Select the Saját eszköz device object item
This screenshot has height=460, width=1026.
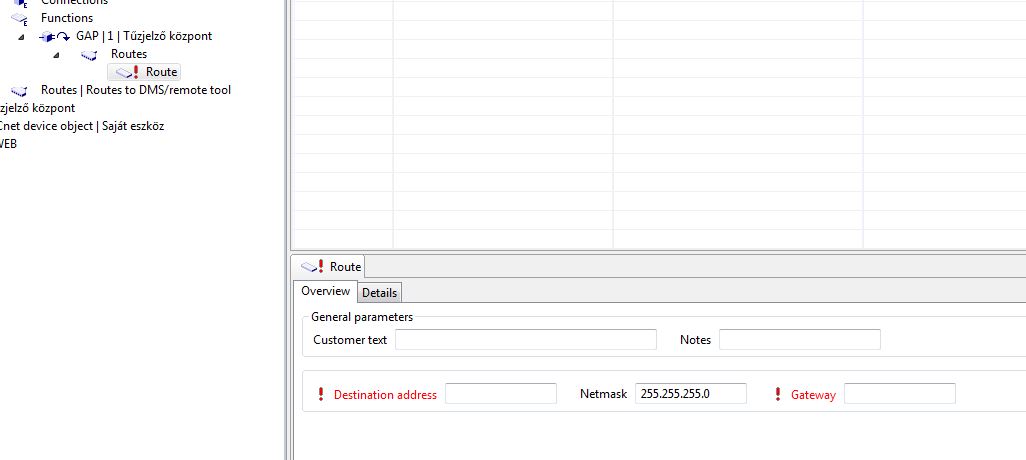[x=80, y=126]
